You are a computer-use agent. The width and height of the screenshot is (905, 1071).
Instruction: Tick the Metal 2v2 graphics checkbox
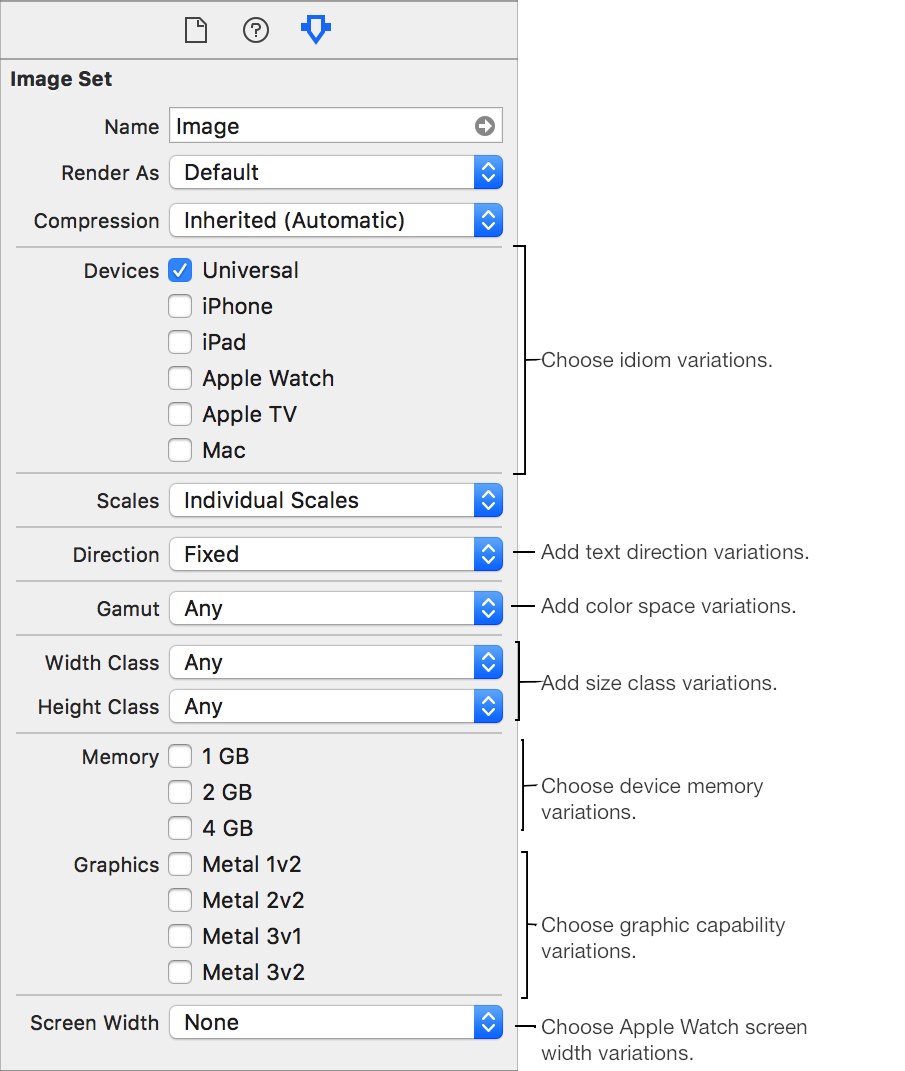pyautogui.click(x=180, y=900)
